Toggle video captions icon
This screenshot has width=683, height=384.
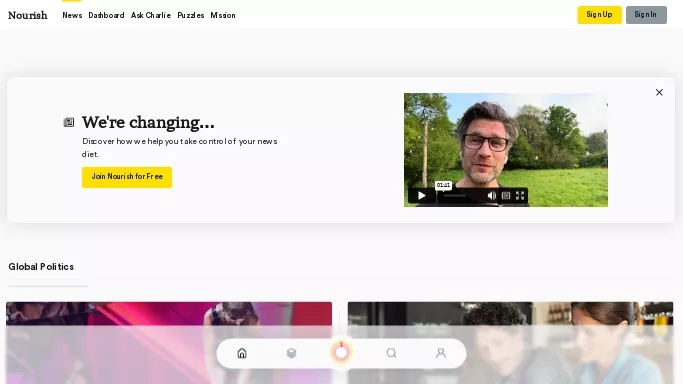pyautogui.click(x=506, y=195)
